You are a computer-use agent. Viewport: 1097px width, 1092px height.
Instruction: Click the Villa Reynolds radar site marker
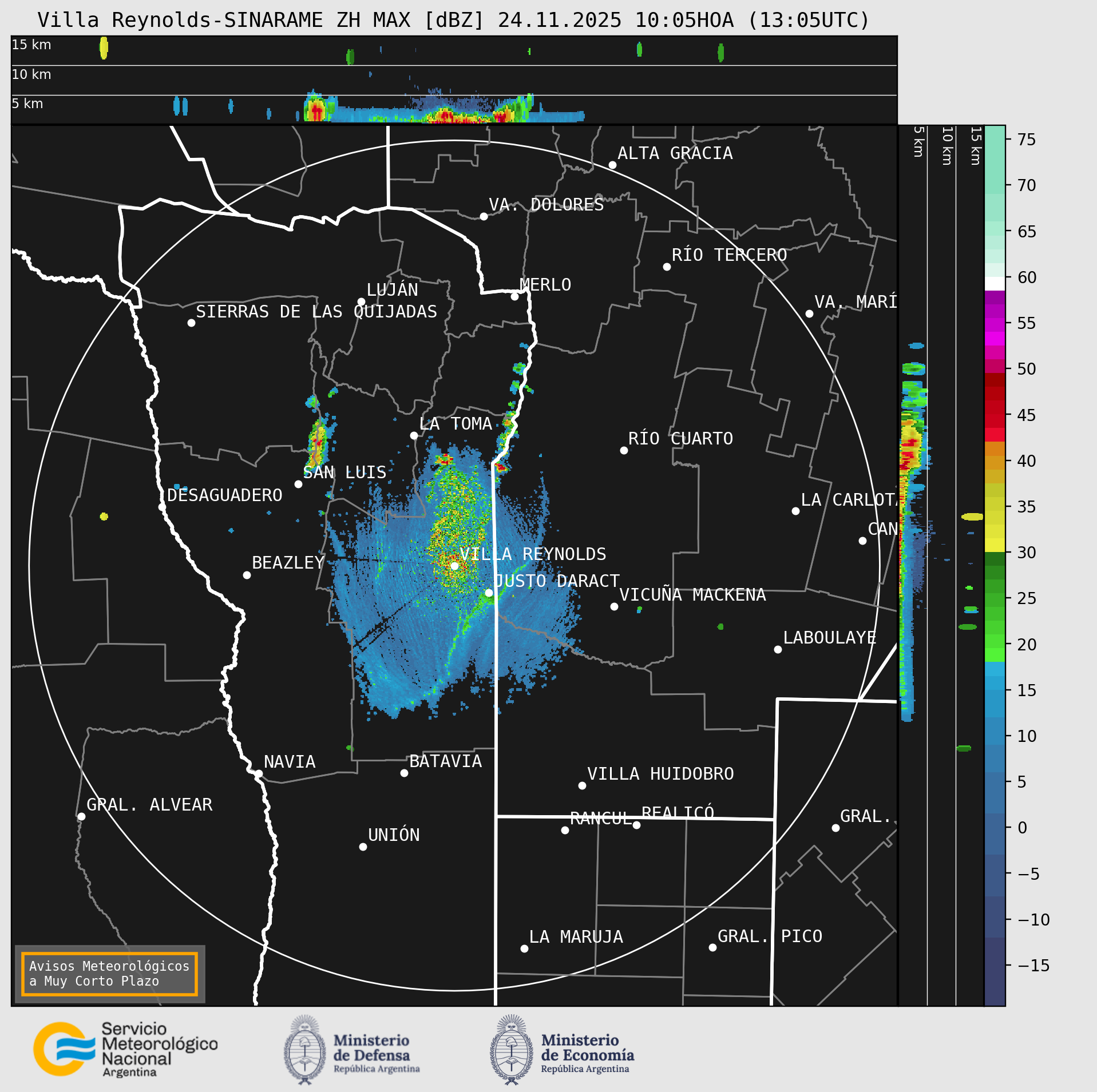click(x=454, y=566)
